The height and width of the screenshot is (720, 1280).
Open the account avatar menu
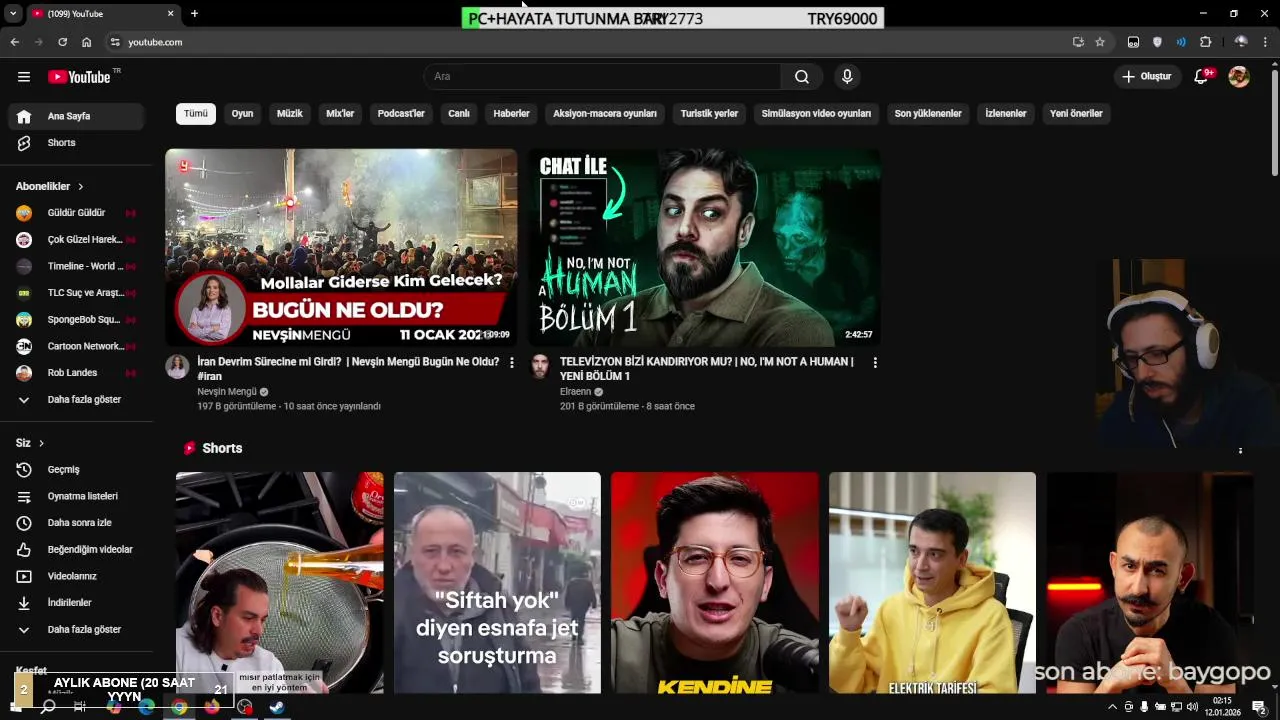pyautogui.click(x=1239, y=77)
